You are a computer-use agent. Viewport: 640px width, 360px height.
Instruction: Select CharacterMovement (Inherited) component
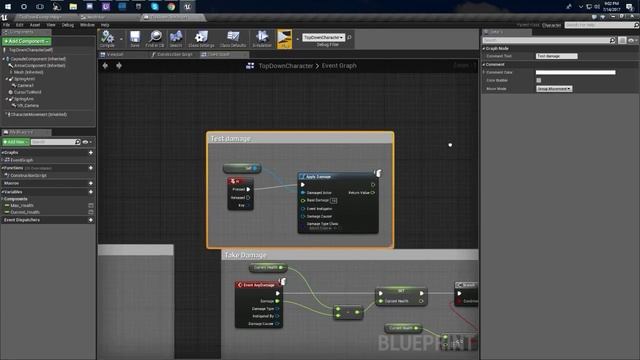point(38,114)
